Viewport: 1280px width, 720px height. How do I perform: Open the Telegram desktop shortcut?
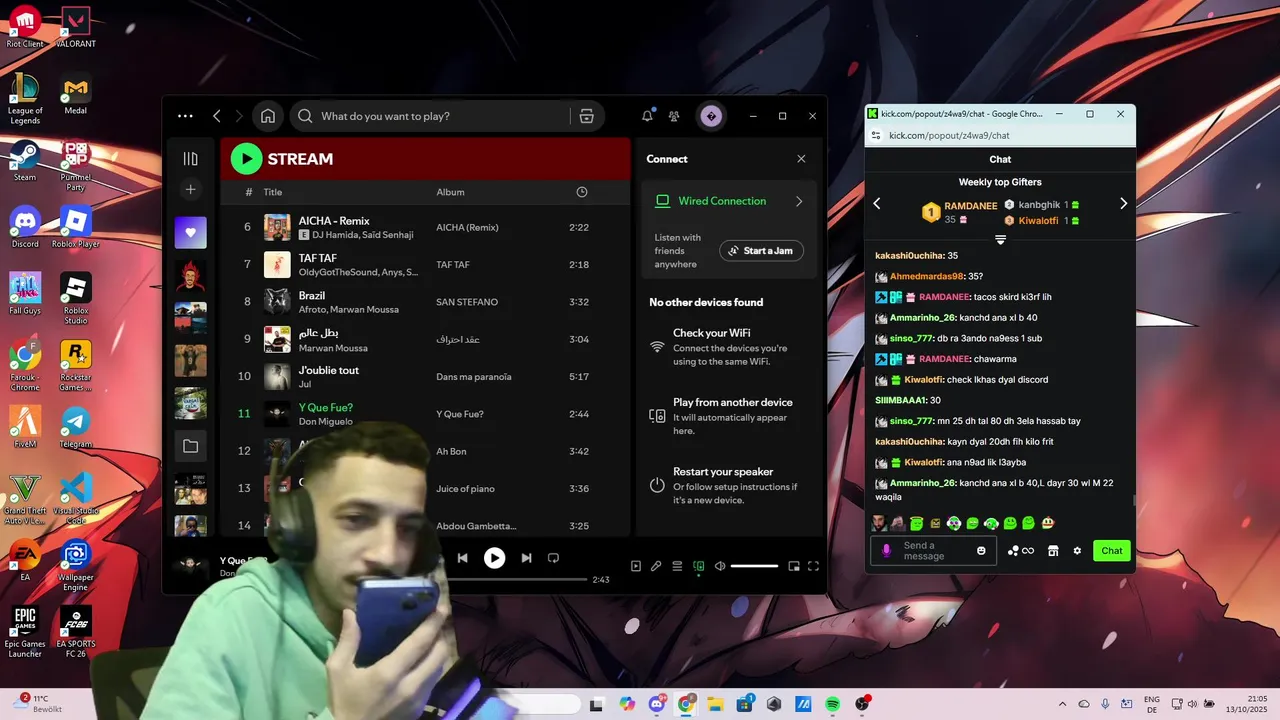[x=76, y=427]
